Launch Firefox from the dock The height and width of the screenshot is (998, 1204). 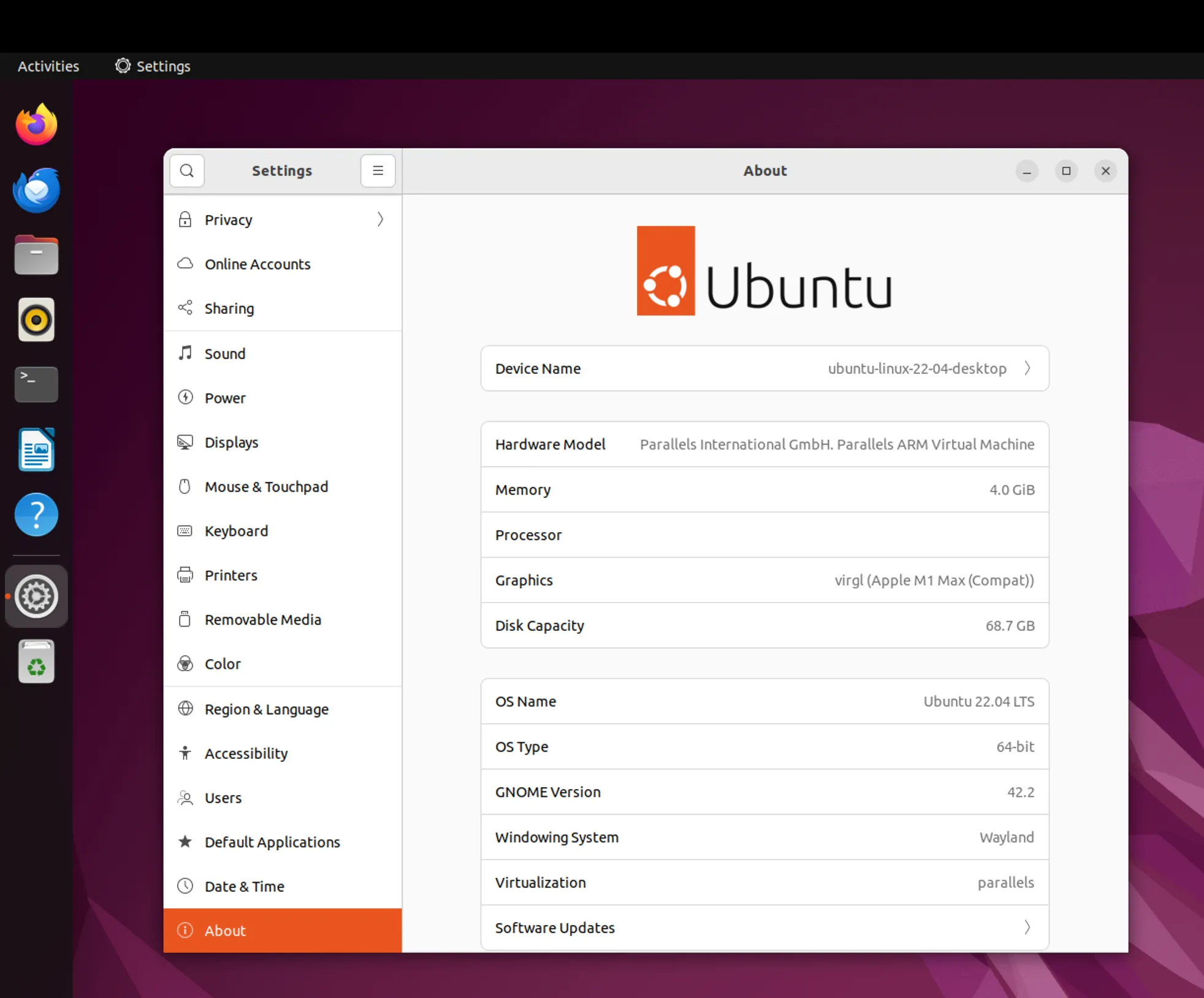[x=36, y=124]
